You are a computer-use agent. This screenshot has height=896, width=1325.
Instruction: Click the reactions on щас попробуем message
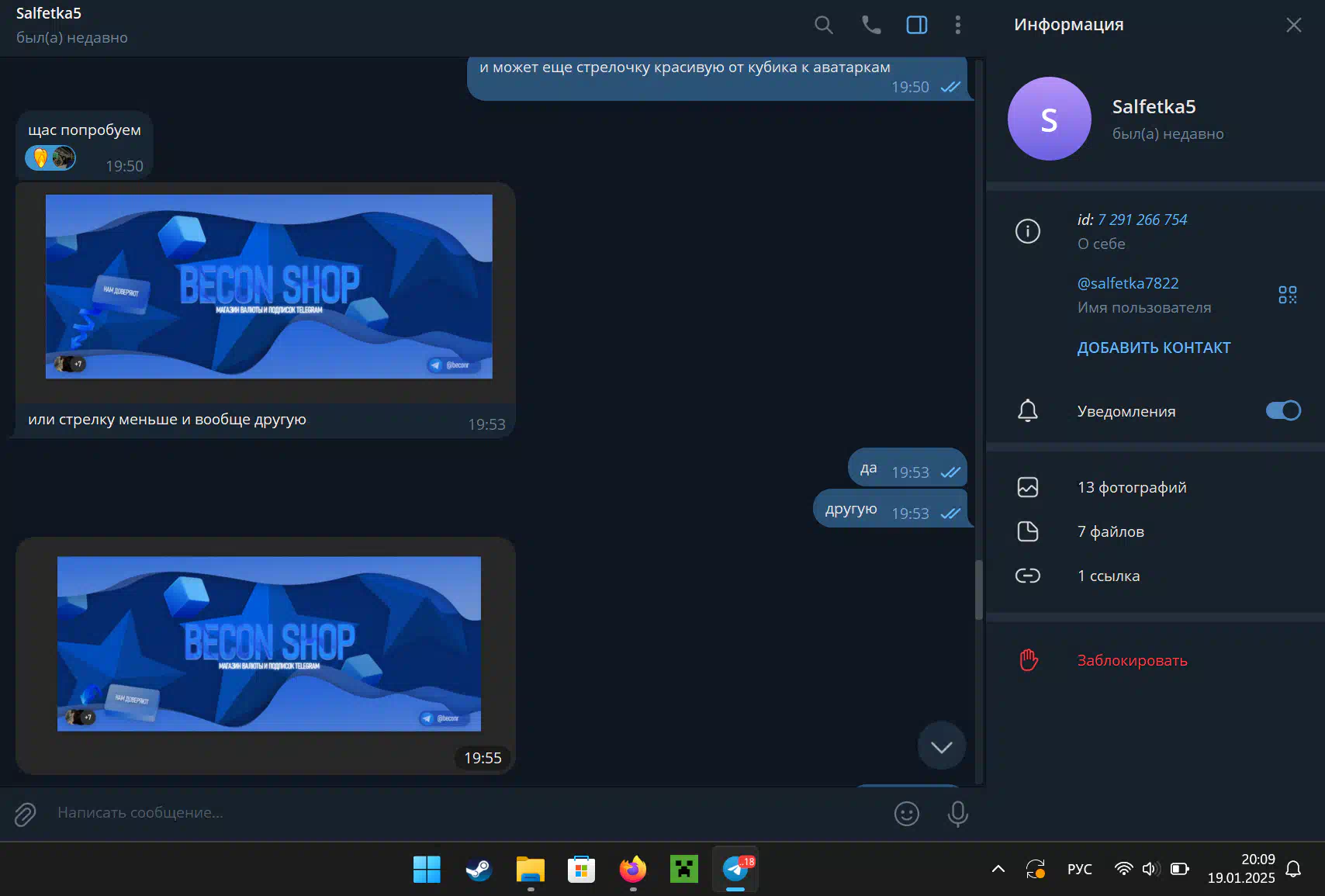tap(50, 158)
